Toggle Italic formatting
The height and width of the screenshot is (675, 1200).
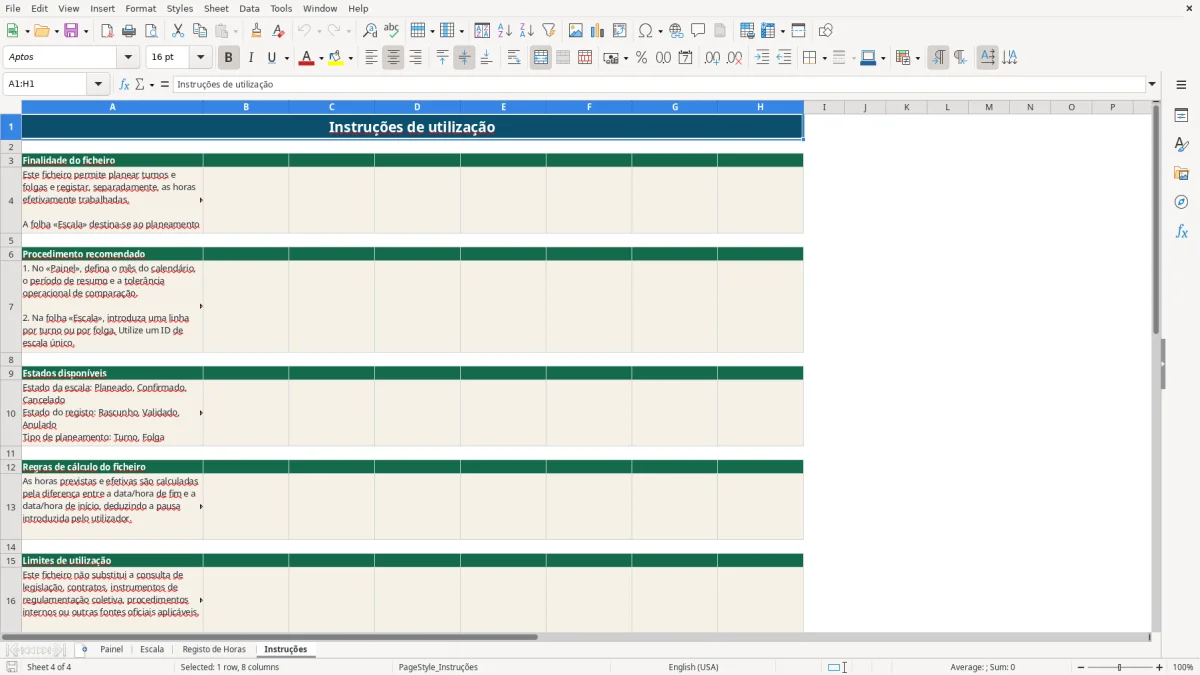[250, 58]
